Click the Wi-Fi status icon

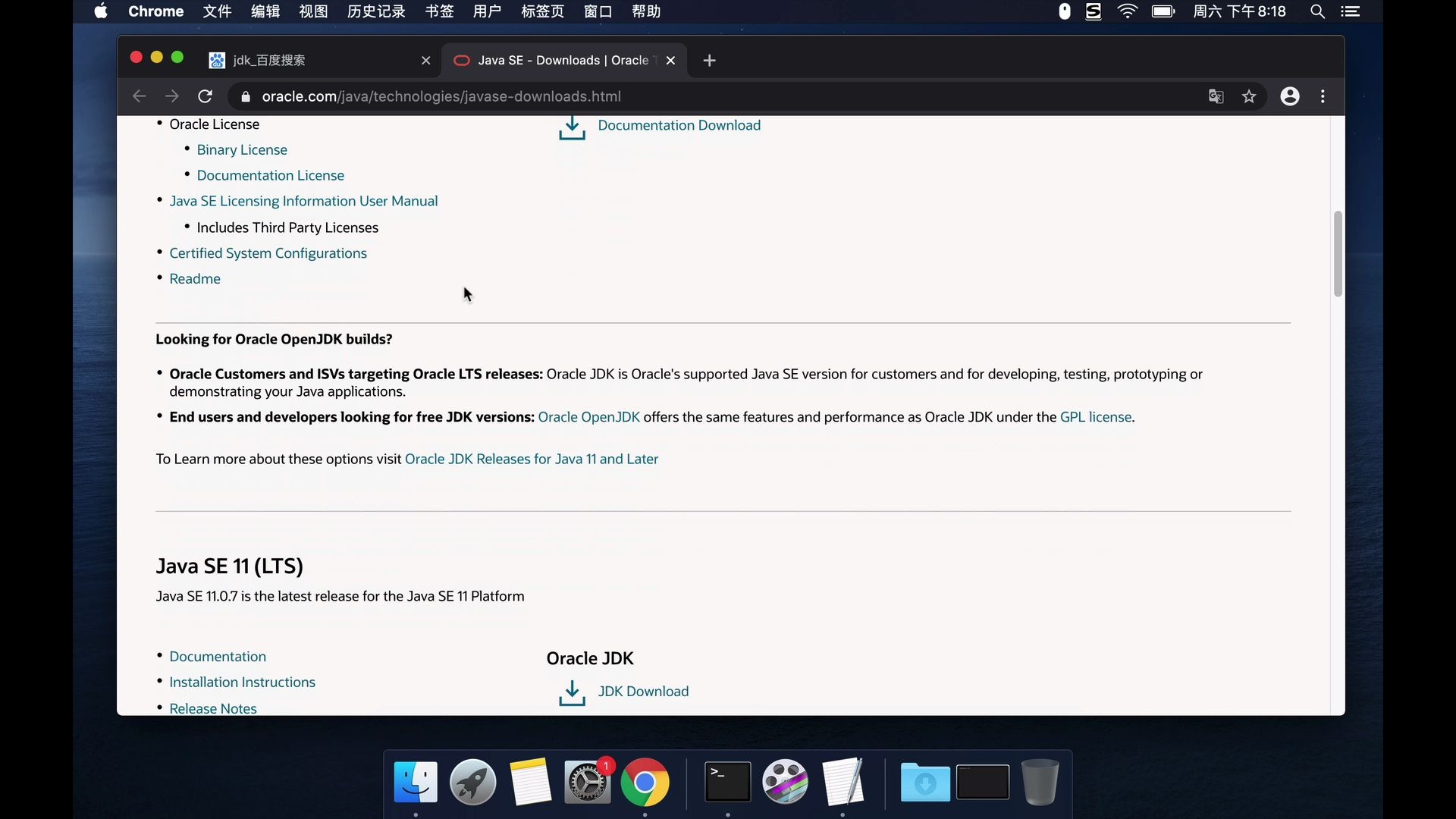coord(1128,11)
